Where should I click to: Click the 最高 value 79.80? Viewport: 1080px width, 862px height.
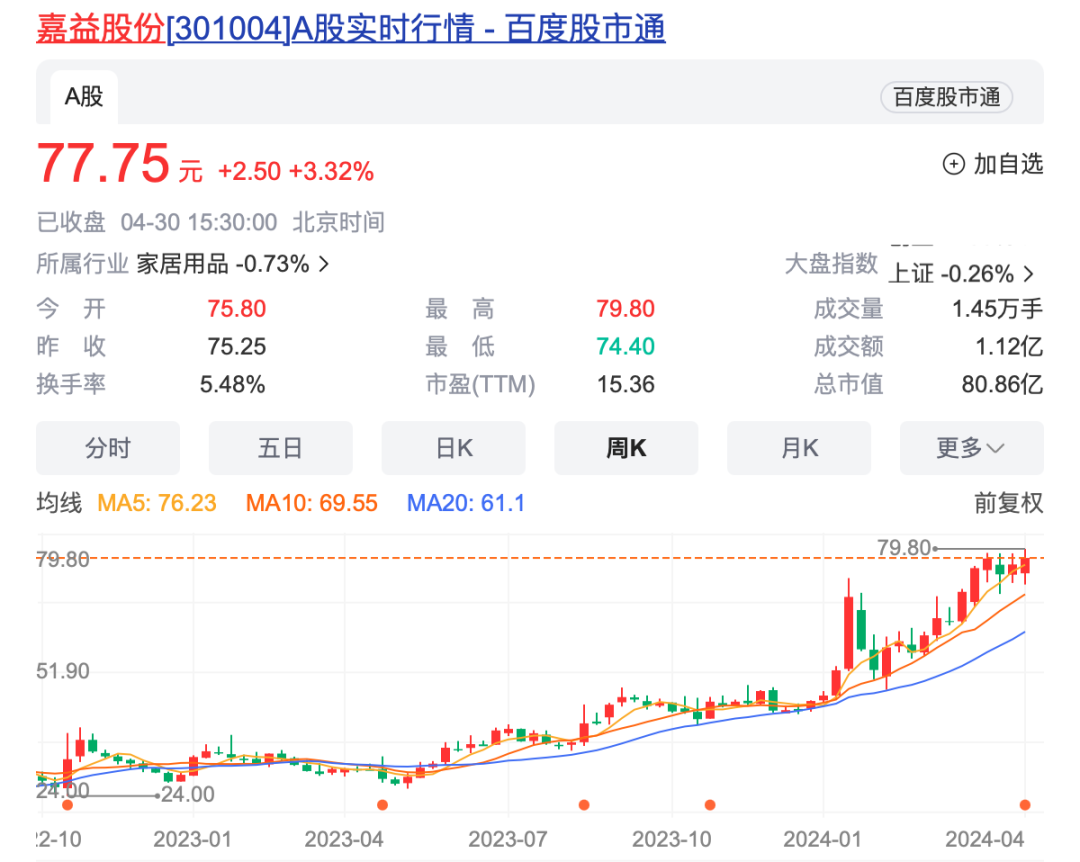pyautogui.click(x=625, y=309)
